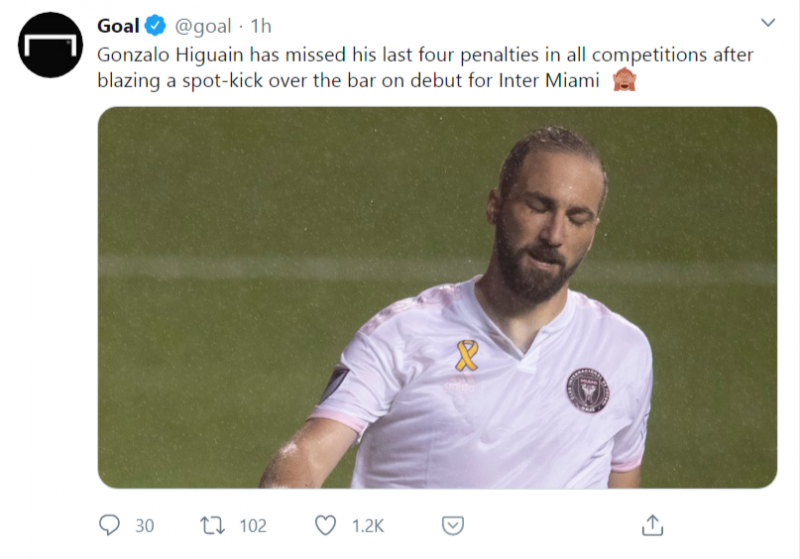Click the blue verified badge

(156, 25)
